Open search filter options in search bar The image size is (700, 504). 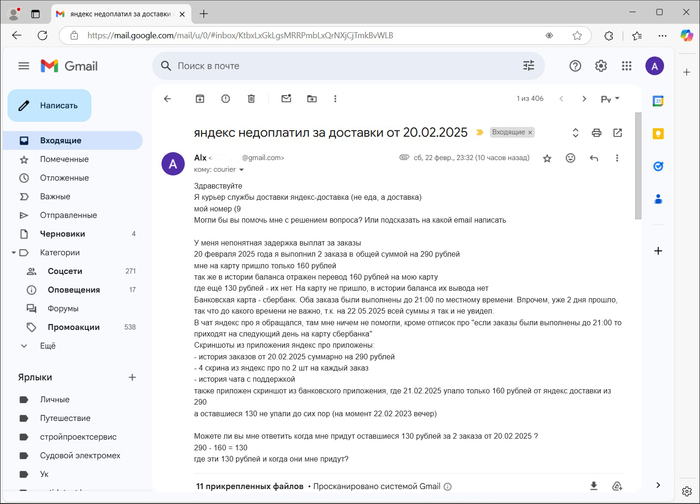pos(529,66)
